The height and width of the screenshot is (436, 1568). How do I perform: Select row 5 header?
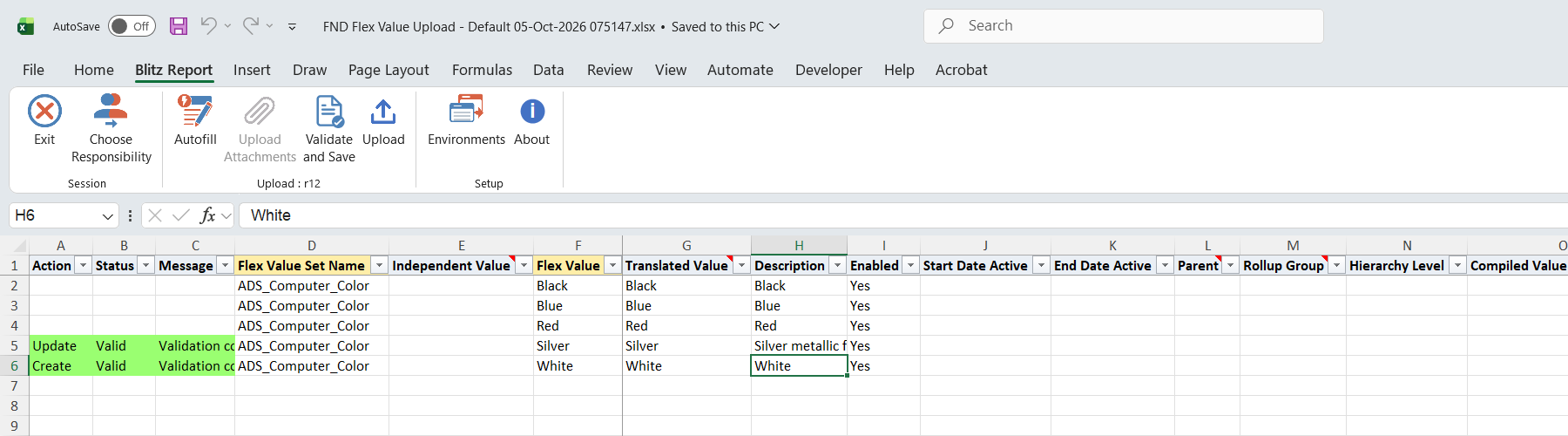(14, 346)
